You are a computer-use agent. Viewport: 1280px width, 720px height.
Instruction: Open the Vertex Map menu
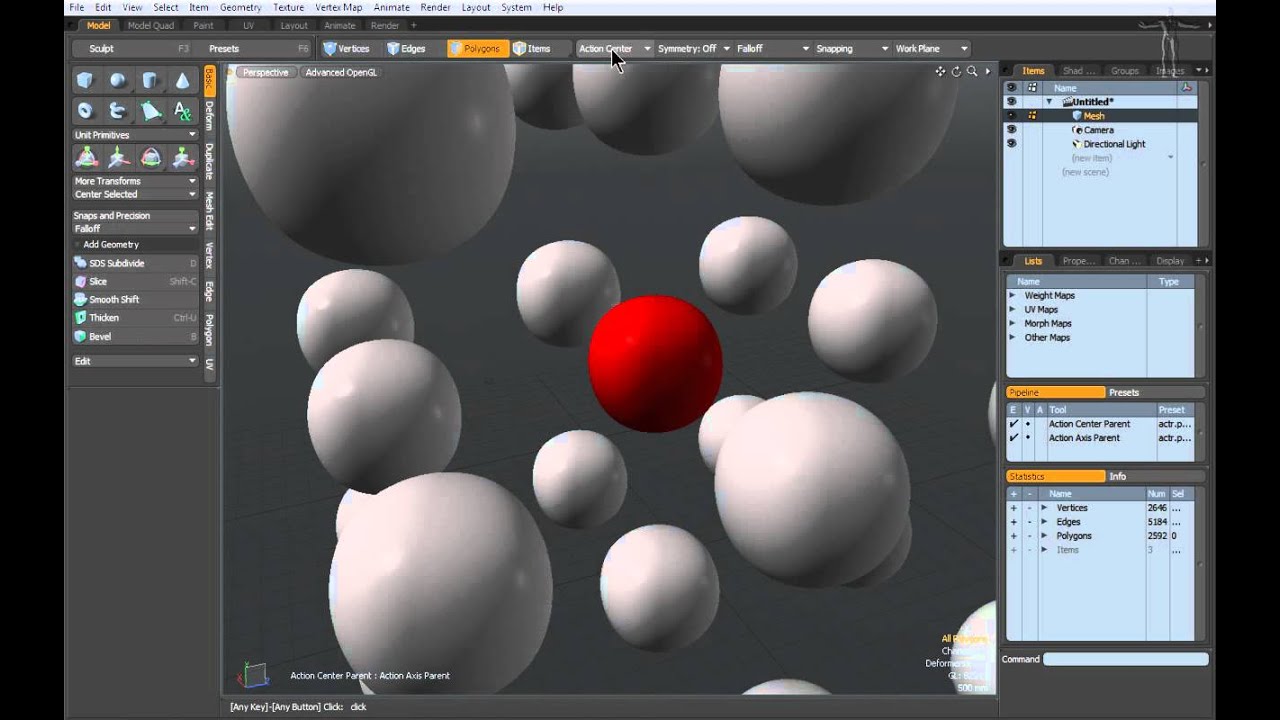[x=339, y=7]
